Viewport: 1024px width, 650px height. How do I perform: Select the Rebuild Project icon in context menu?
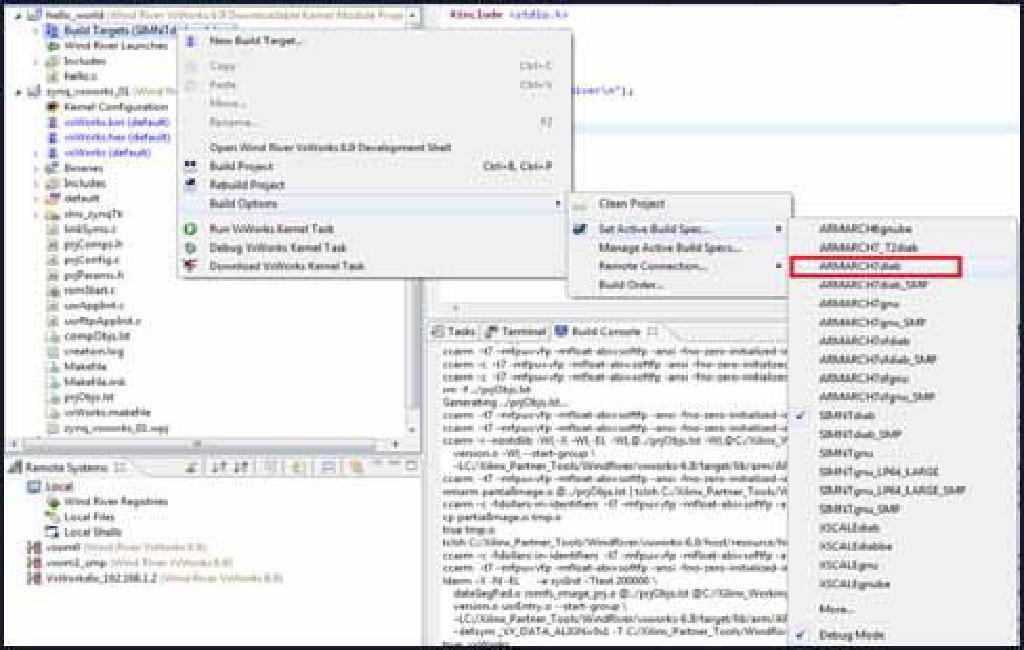tap(189, 184)
